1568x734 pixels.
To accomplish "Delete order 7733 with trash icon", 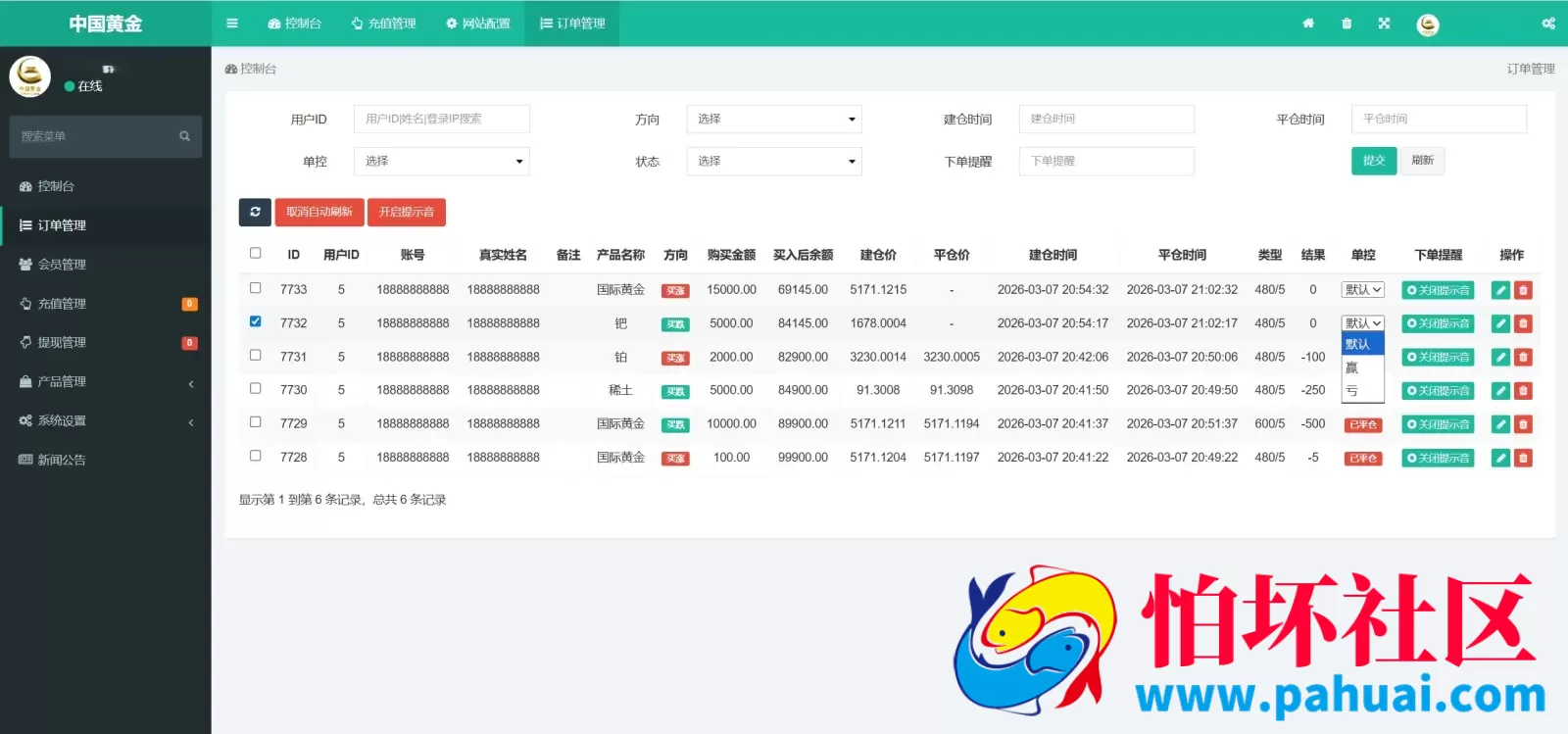I will click(x=1523, y=290).
